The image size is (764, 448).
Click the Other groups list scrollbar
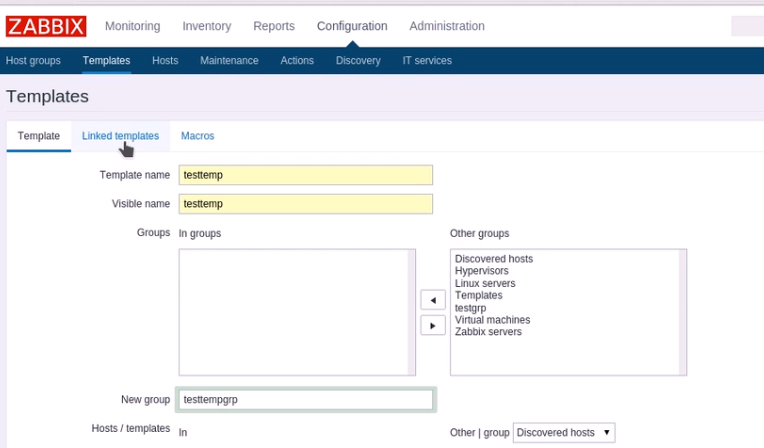click(683, 312)
